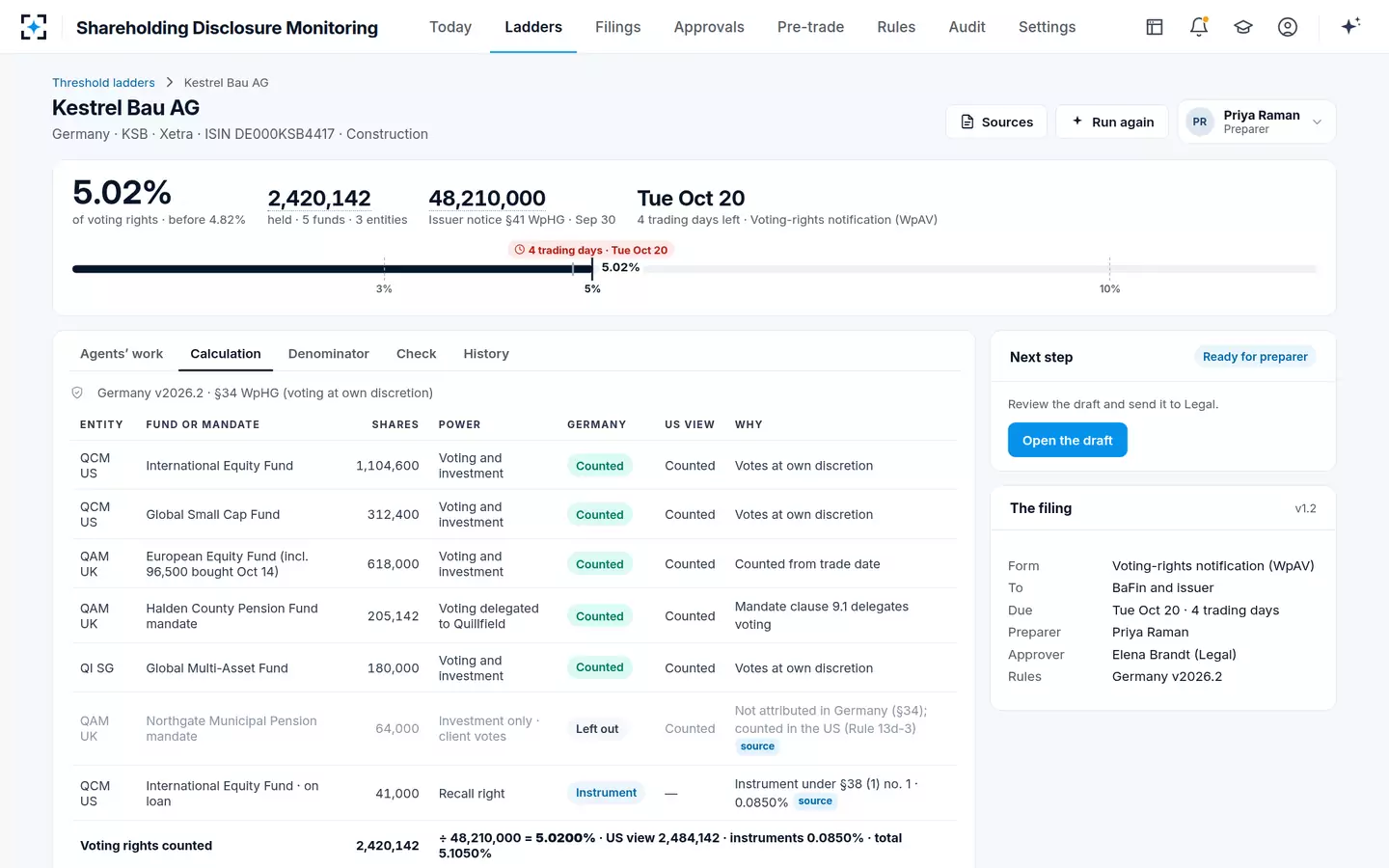1389x868 pixels.
Task: Open the layout panel icon
Action: coord(1155,27)
